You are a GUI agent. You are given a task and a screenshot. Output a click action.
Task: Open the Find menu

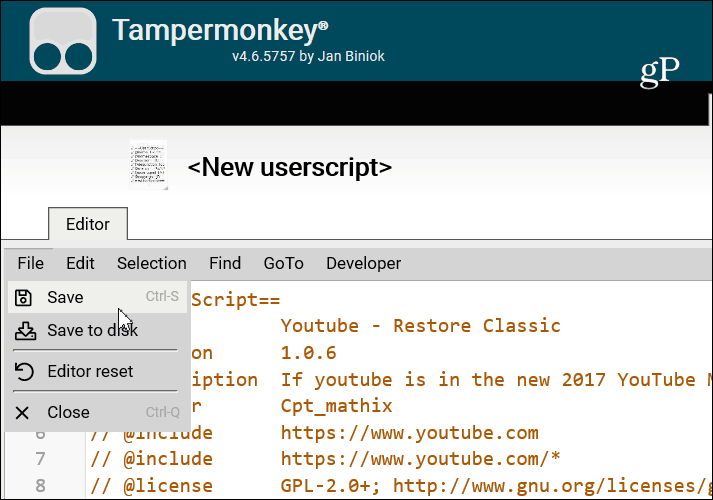tap(225, 263)
